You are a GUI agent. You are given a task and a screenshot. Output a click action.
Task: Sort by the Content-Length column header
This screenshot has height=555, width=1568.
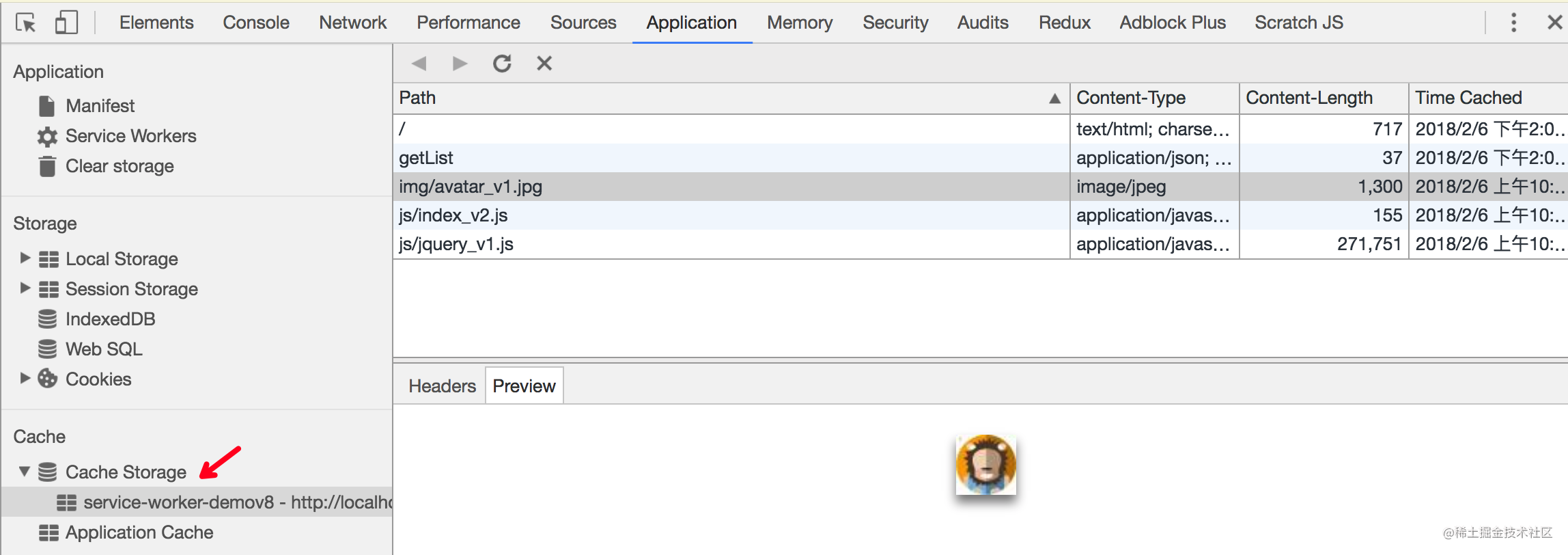pyautogui.click(x=1324, y=98)
